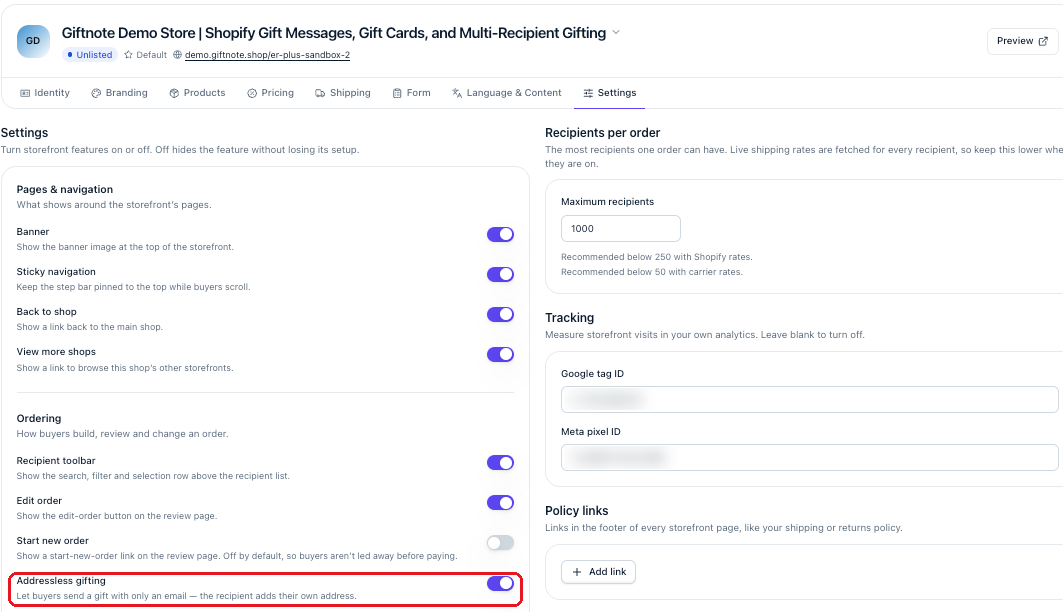Expand the store name dropdown chevron
1063x612 pixels.
pyautogui.click(x=616, y=33)
